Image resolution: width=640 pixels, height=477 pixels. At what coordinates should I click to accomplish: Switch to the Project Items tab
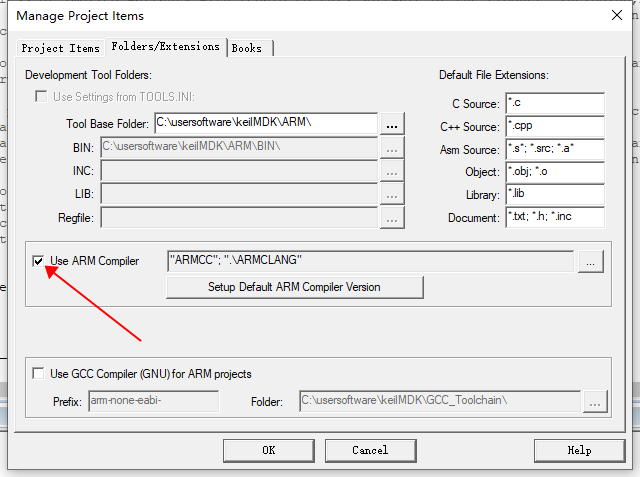click(61, 47)
